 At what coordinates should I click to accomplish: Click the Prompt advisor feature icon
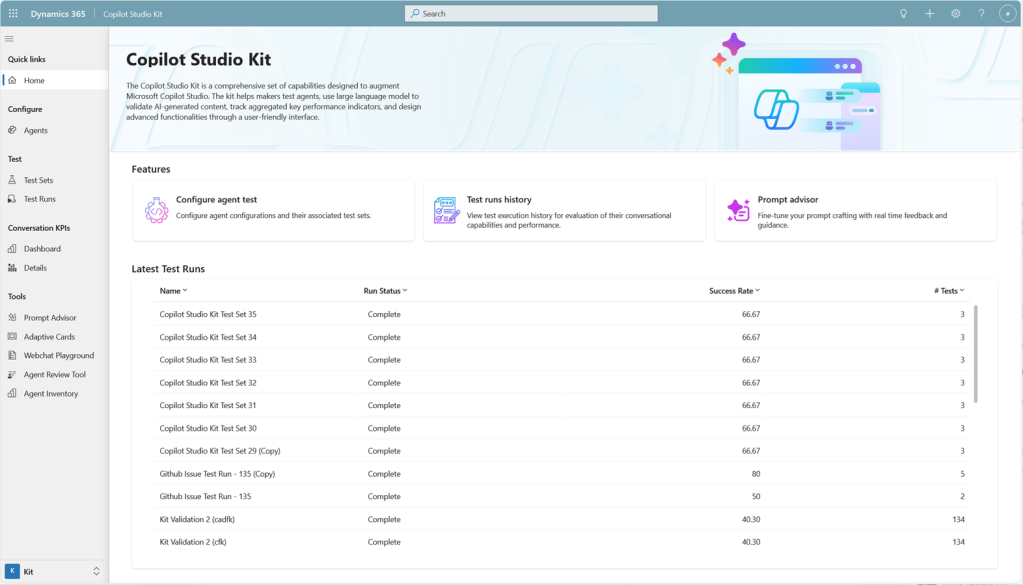tap(738, 210)
